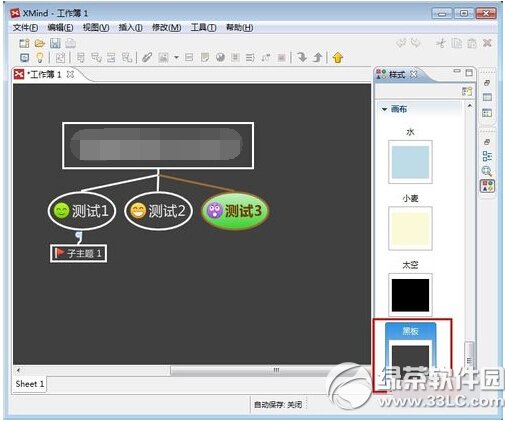This screenshot has height=421, width=505.
Task: Minimize the 样式 panel view
Action: click(457, 71)
